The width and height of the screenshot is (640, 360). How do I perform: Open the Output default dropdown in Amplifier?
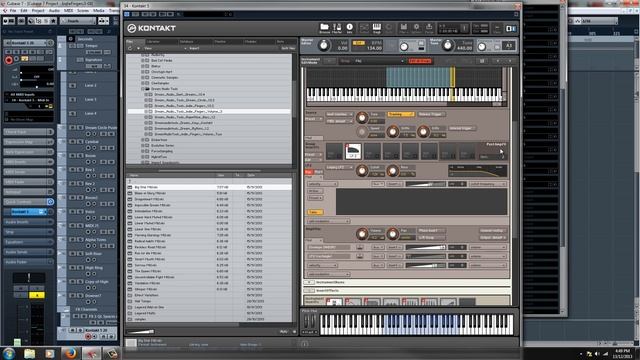pos(492,237)
